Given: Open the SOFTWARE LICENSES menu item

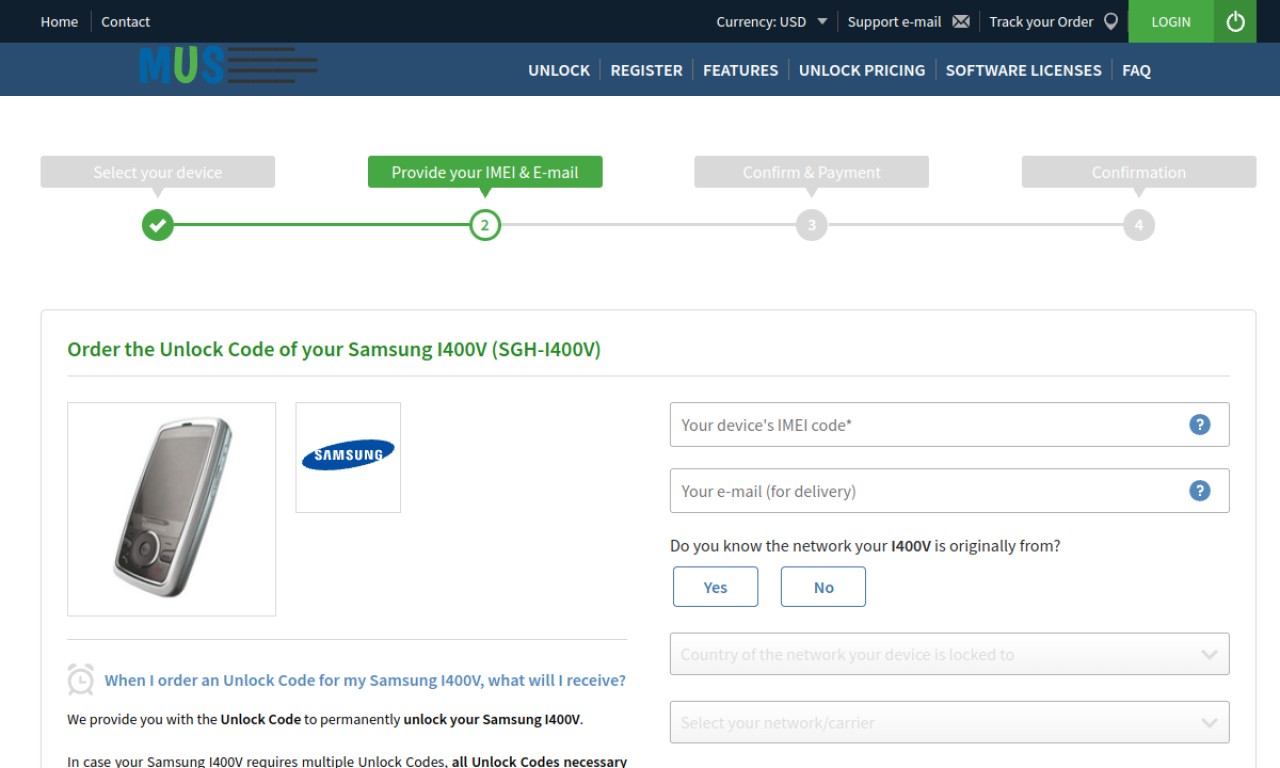Looking at the screenshot, I should [x=1024, y=70].
